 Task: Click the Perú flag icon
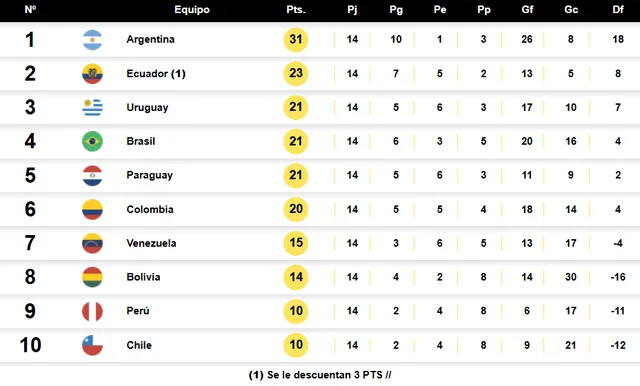[x=92, y=311]
